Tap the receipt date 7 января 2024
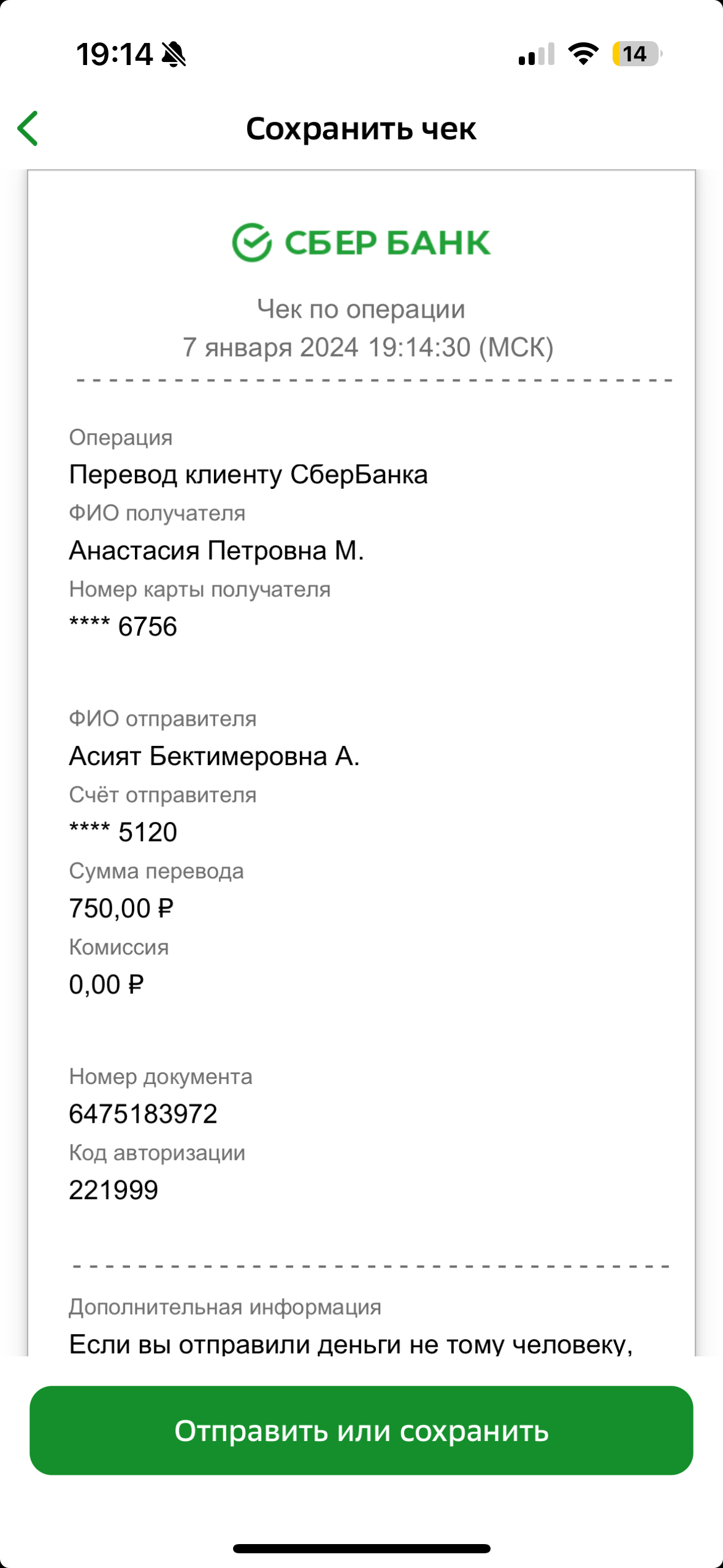Image resolution: width=723 pixels, height=1568 pixels. coord(270,347)
